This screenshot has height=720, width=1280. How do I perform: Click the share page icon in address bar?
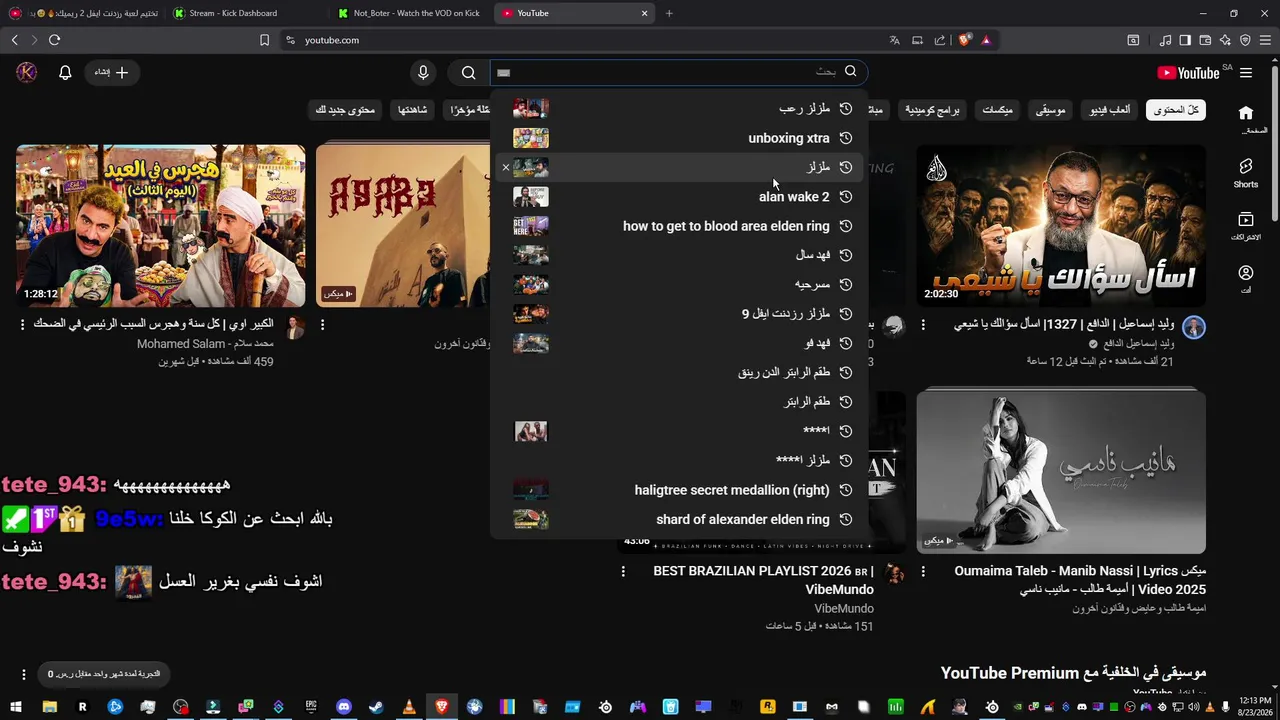click(x=940, y=40)
